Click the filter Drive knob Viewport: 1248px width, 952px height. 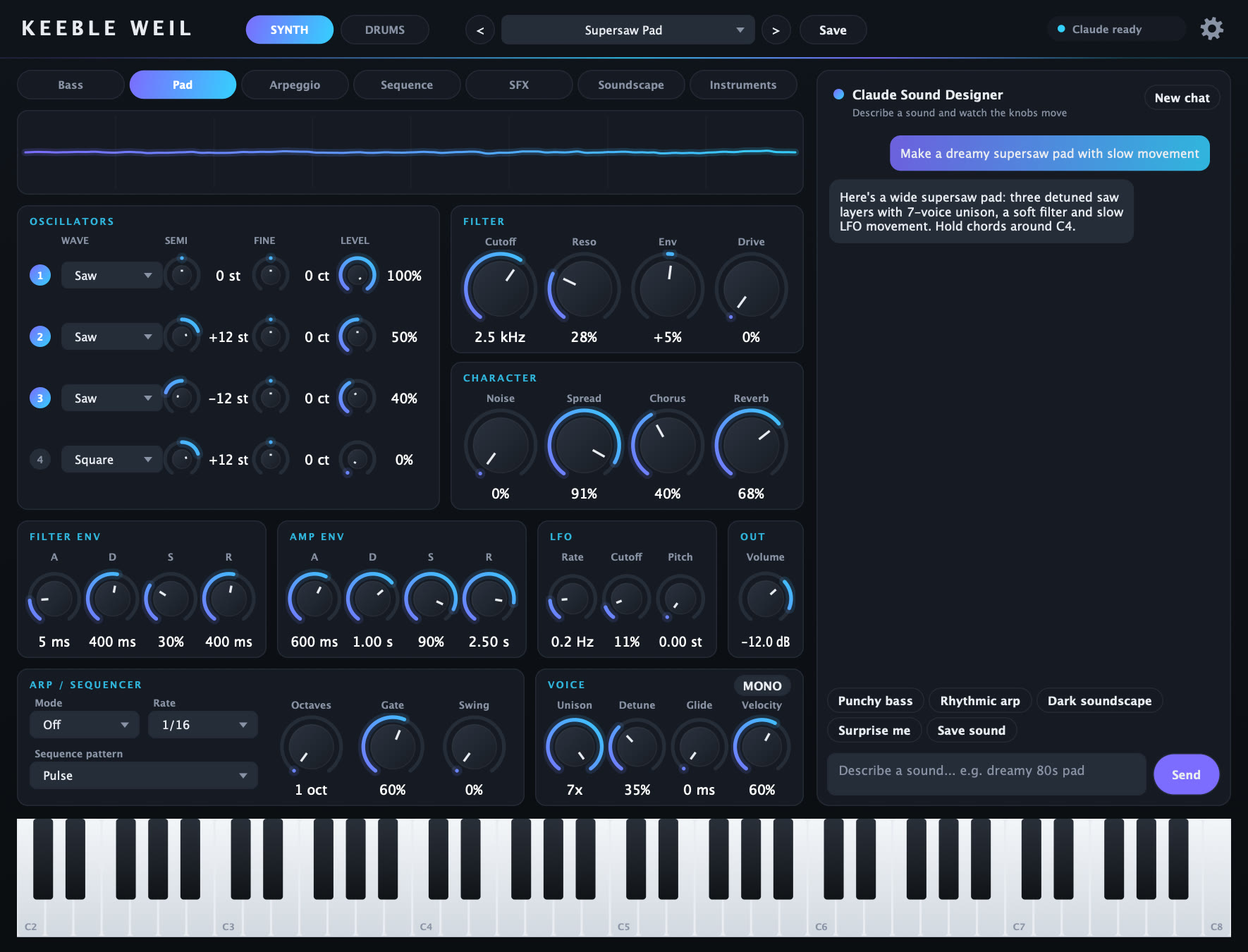point(751,288)
